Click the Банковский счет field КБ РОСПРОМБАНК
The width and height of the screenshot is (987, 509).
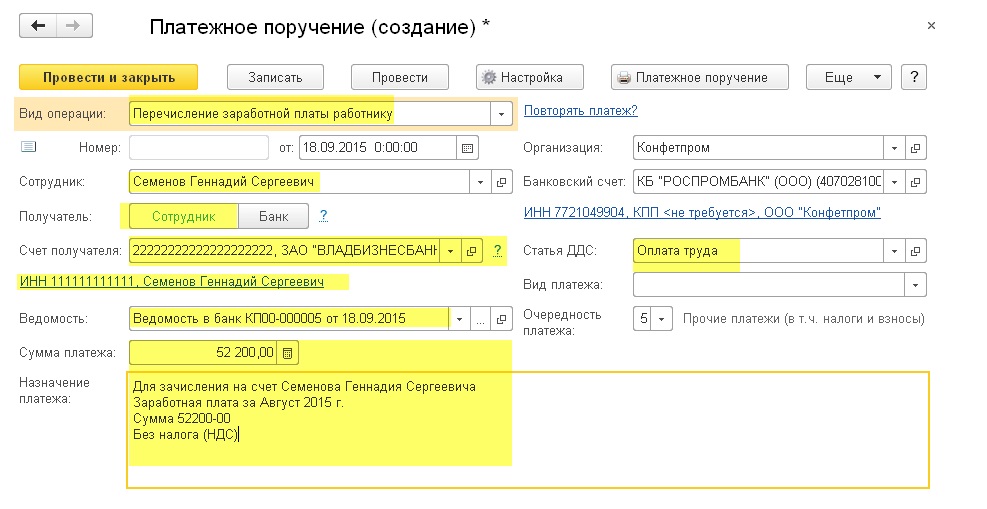point(759,182)
